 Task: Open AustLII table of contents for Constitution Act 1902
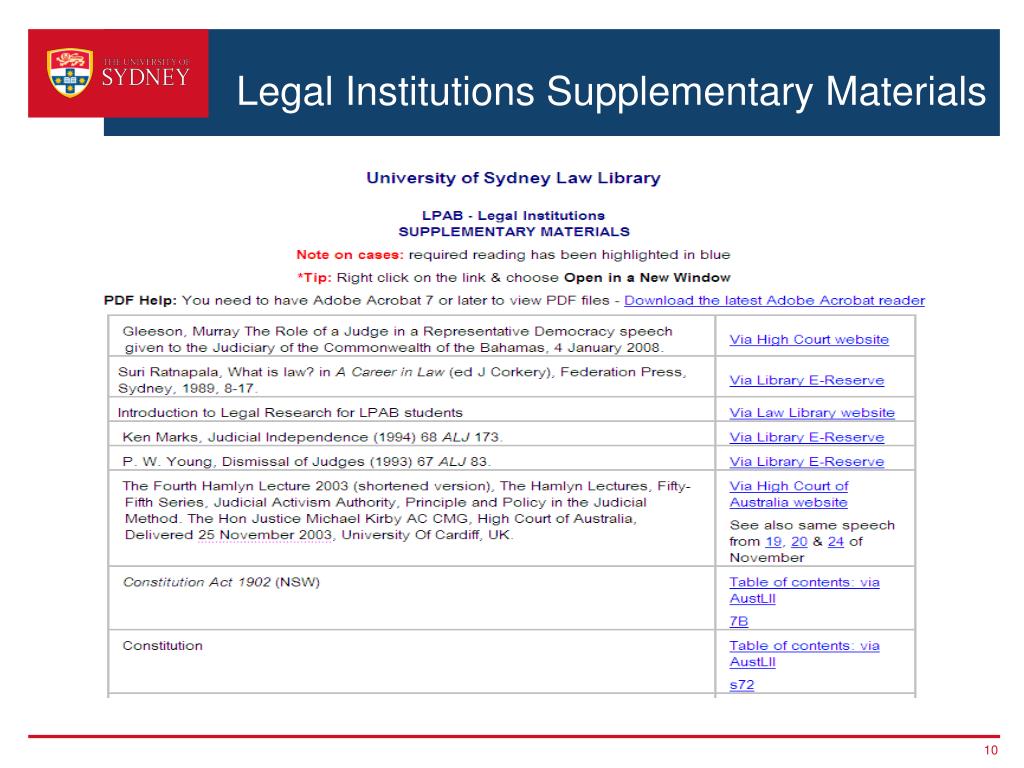(x=805, y=590)
